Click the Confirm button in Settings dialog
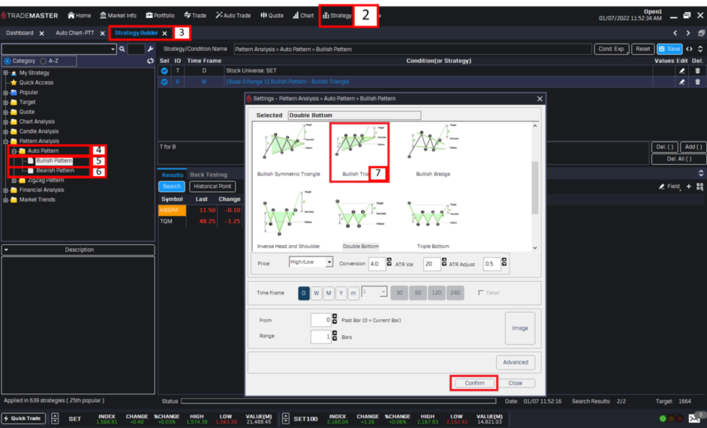The width and height of the screenshot is (707, 428). pos(474,382)
